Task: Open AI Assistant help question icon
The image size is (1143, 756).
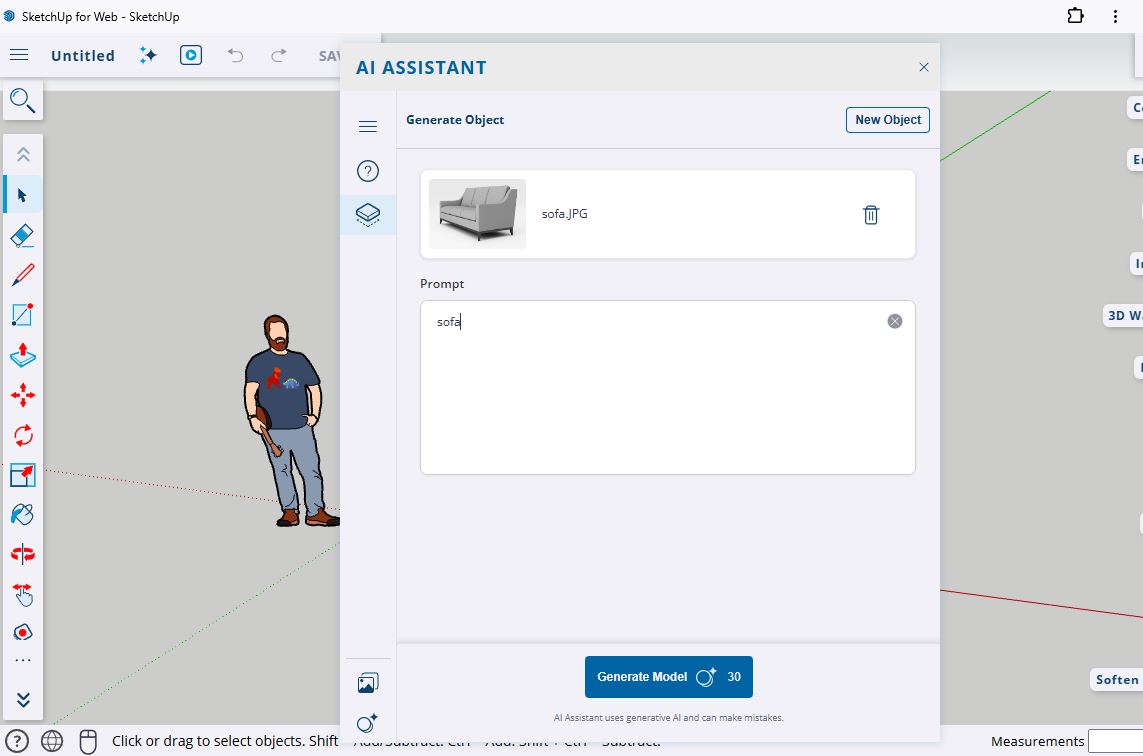Action: (368, 171)
